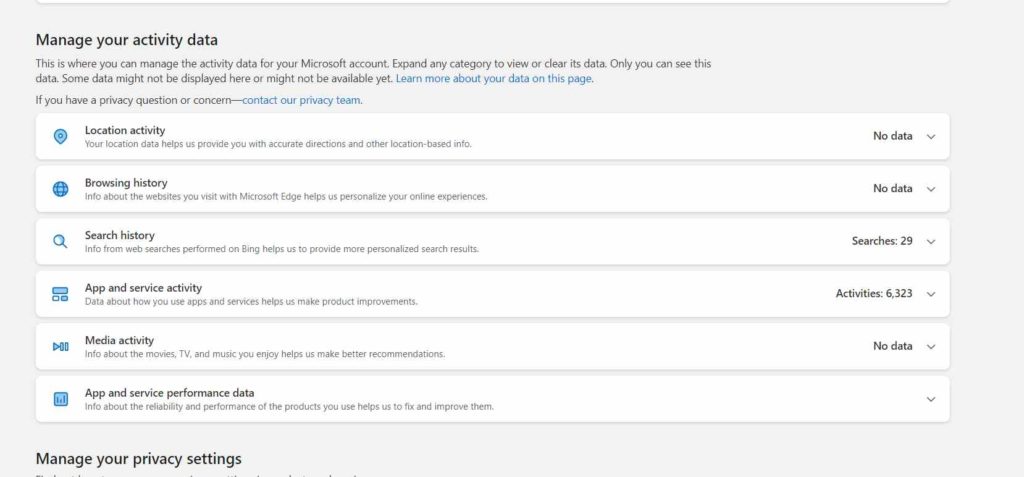This screenshot has width=1024, height=477.
Task: Expand App and service performance data chevron
Action: [931, 399]
